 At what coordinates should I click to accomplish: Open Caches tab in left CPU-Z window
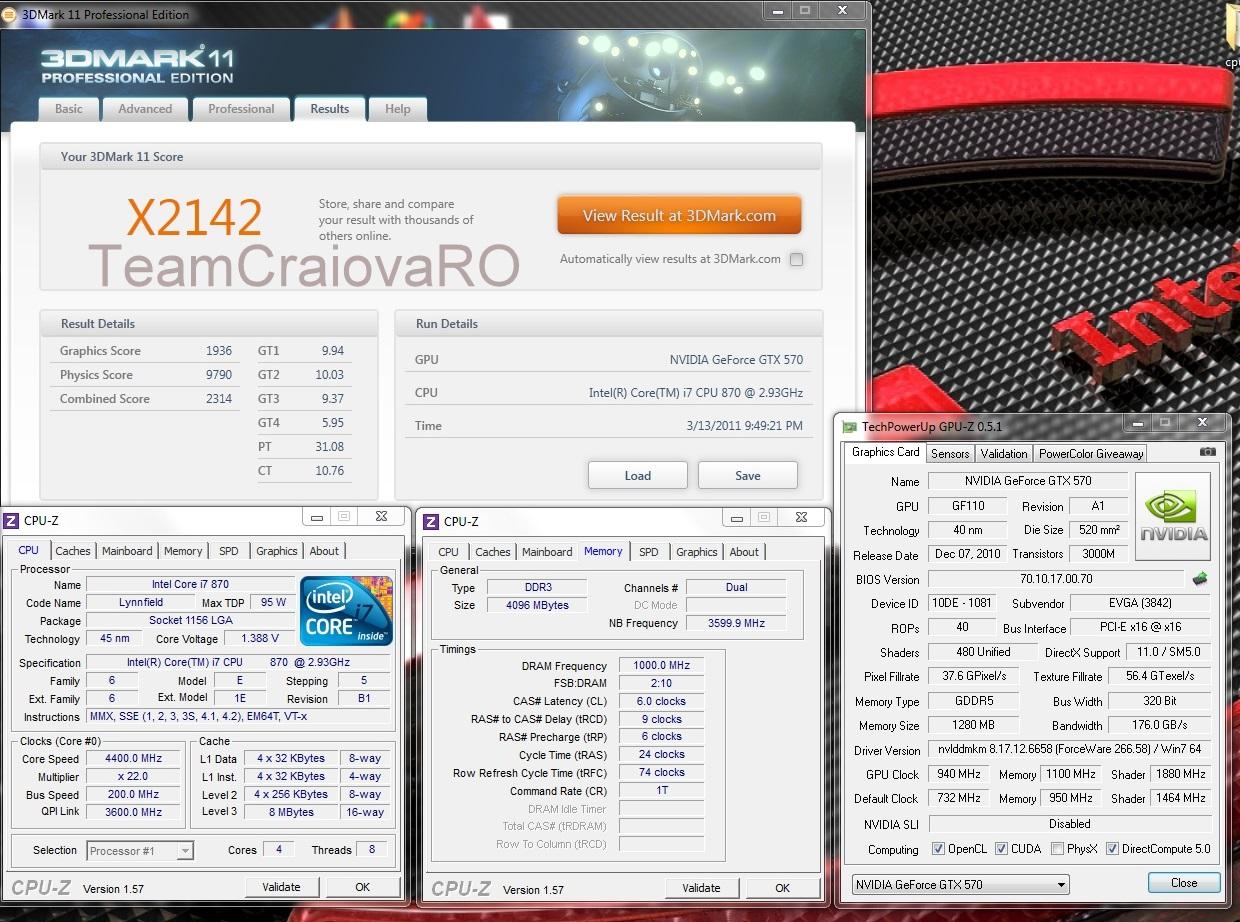(x=73, y=551)
